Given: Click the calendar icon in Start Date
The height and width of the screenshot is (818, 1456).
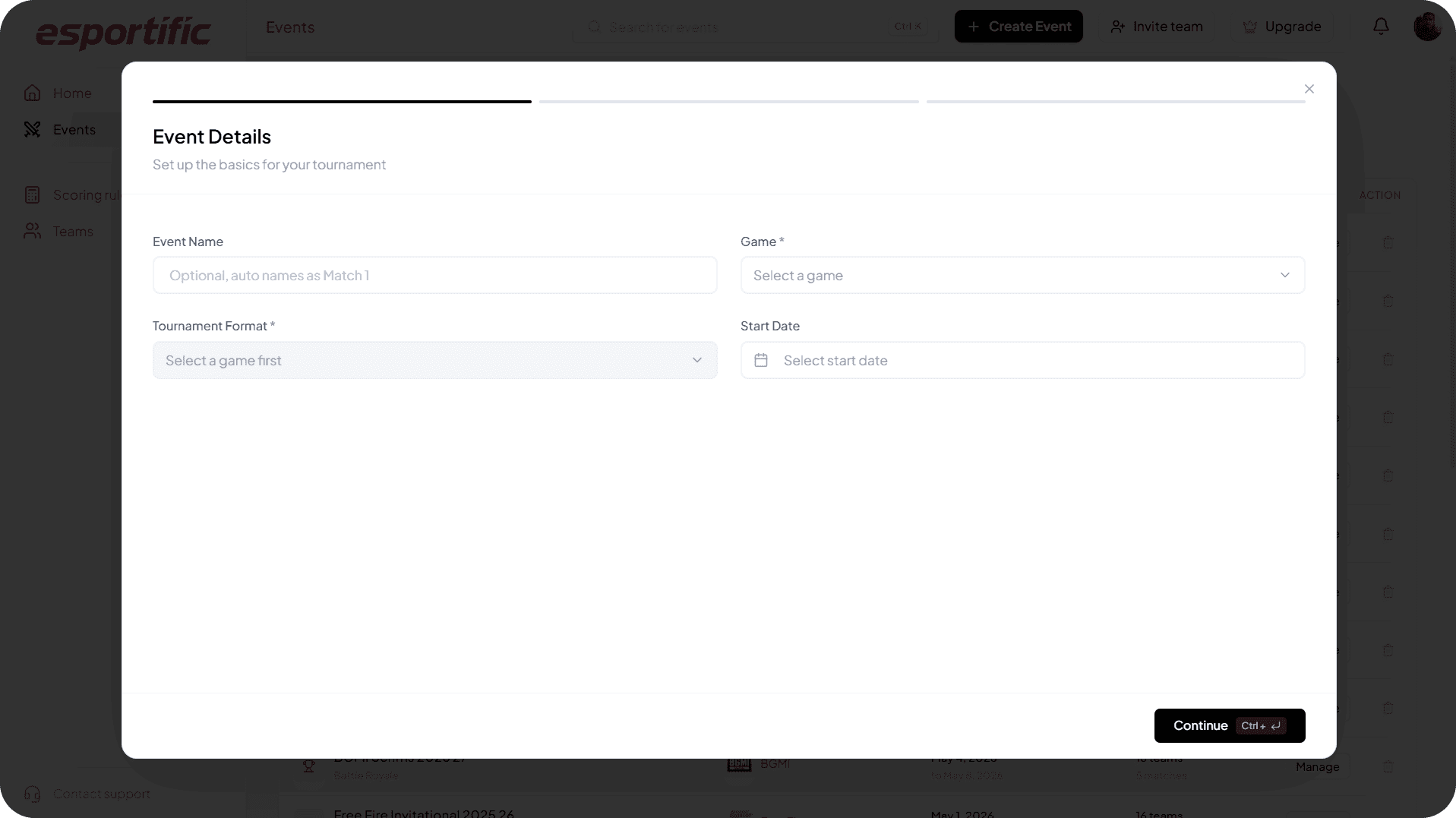Looking at the screenshot, I should (x=761, y=360).
